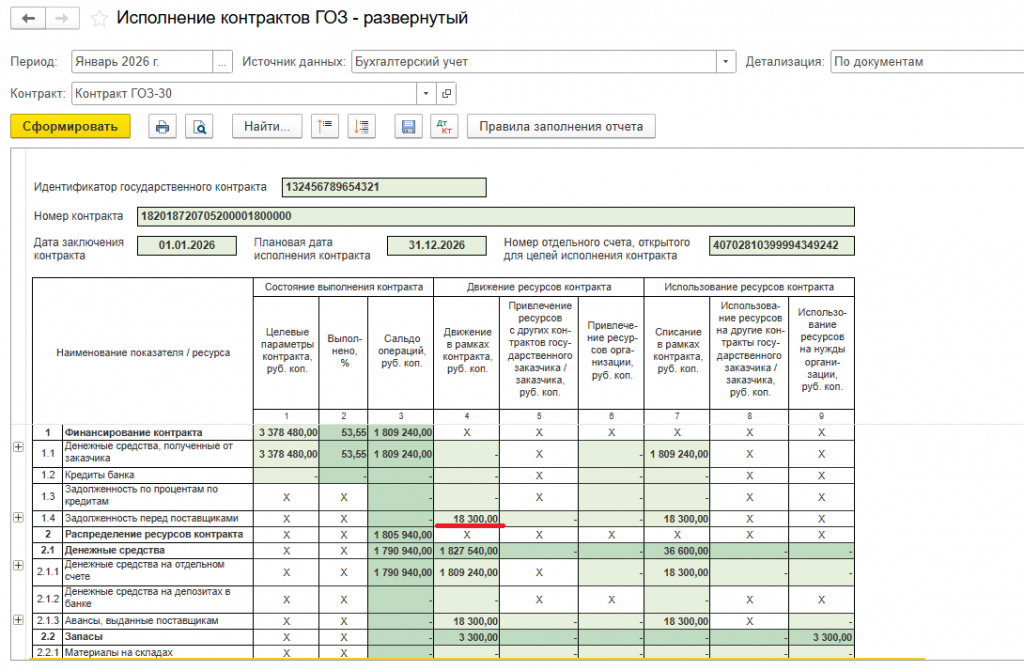Click row label Кредиты банка
1024x671 pixels.
[99, 475]
